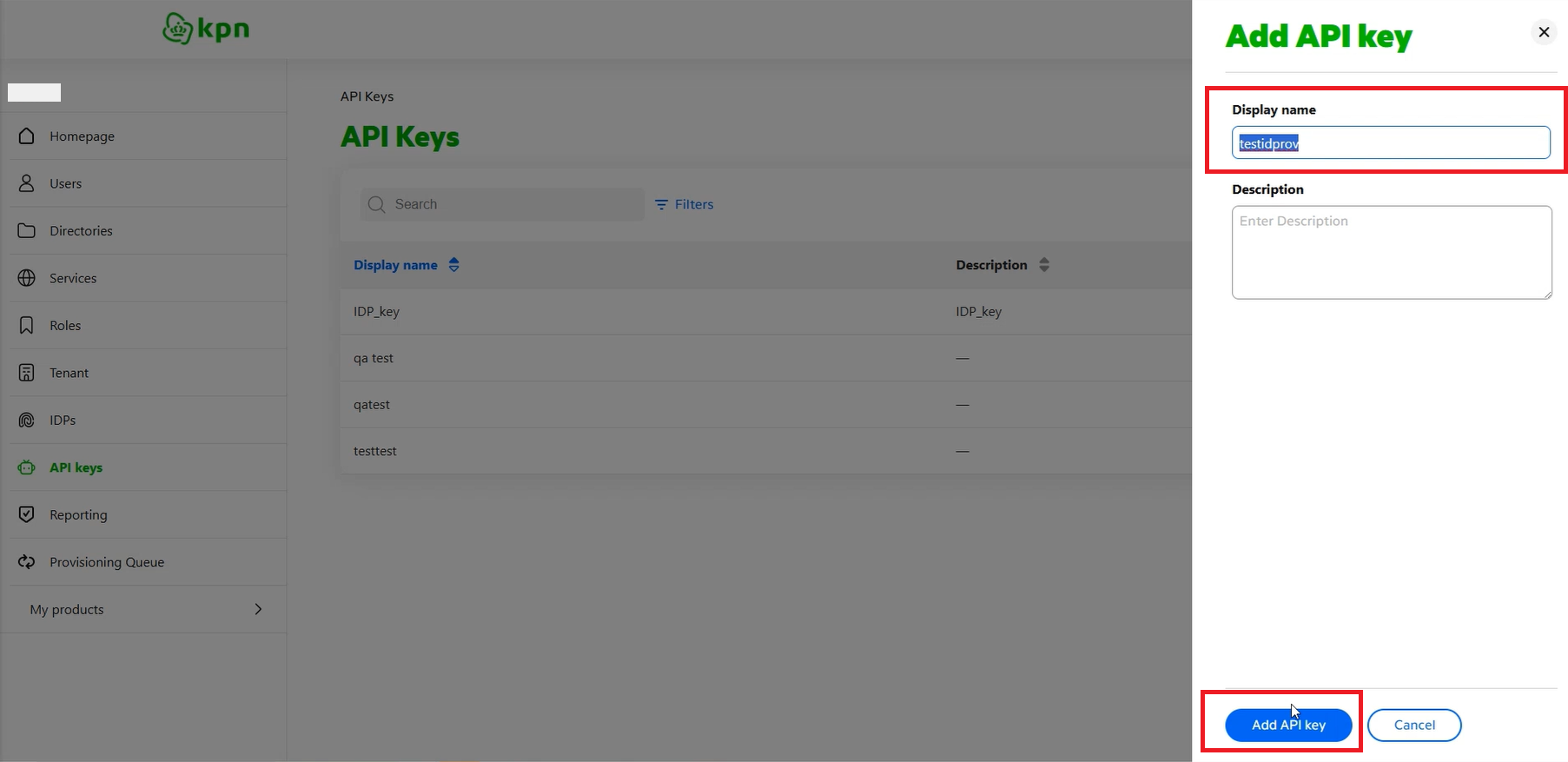1568x762 pixels.
Task: Click the API keys robot icon
Action: [x=27, y=467]
